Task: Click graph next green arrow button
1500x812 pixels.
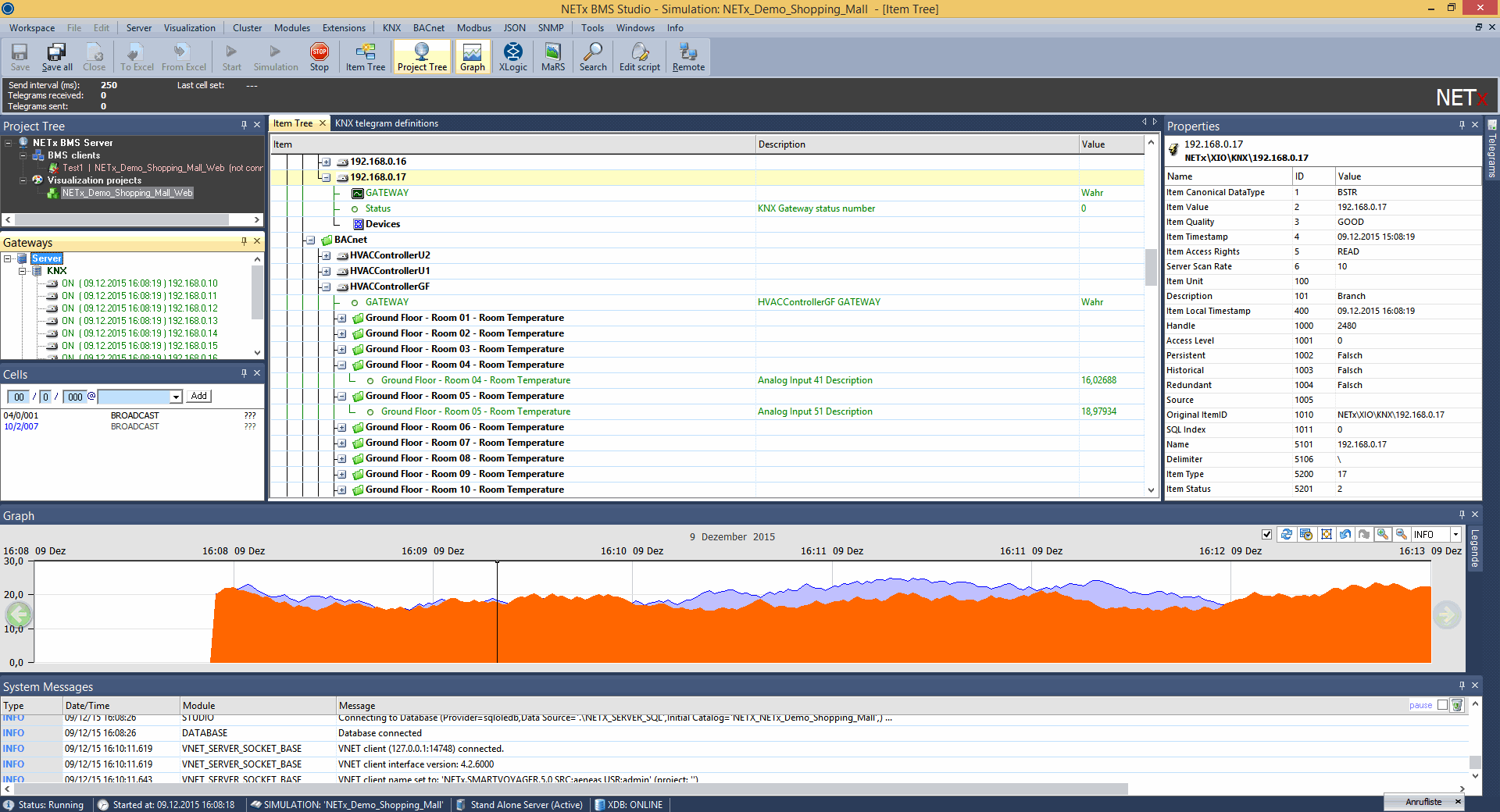Action: 1447,614
